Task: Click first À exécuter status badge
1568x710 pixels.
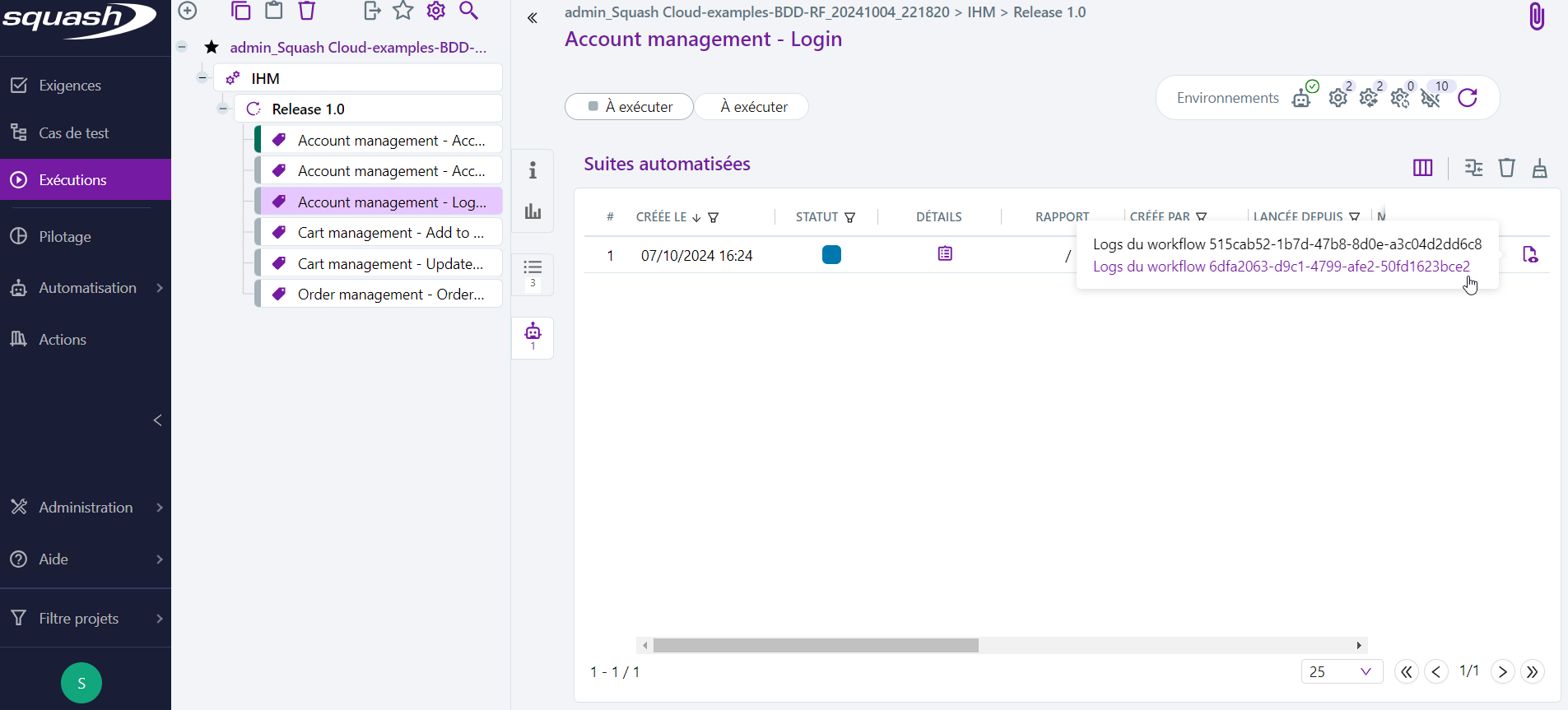Action: pos(629,107)
